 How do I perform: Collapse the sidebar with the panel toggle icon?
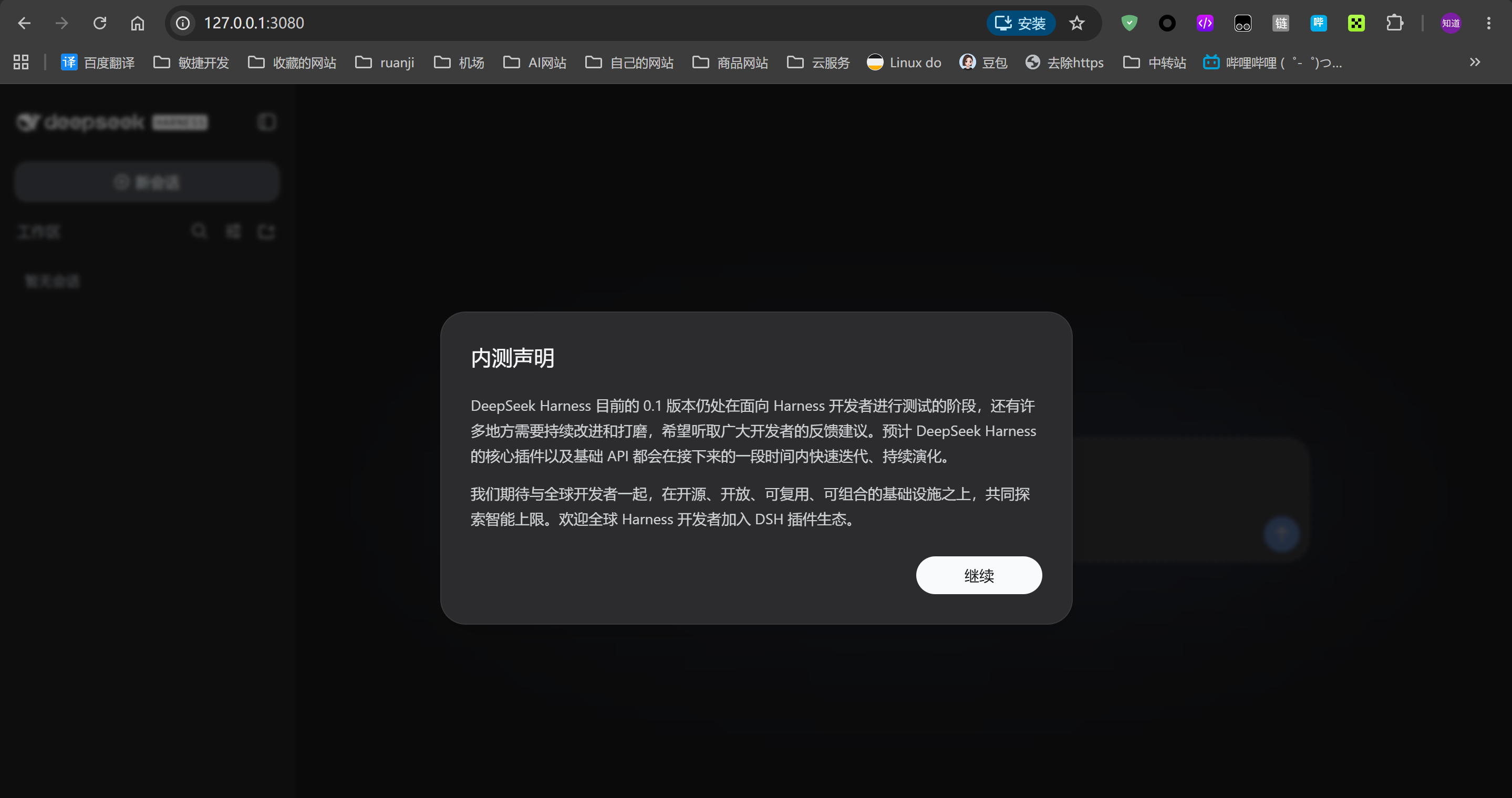pyautogui.click(x=267, y=122)
